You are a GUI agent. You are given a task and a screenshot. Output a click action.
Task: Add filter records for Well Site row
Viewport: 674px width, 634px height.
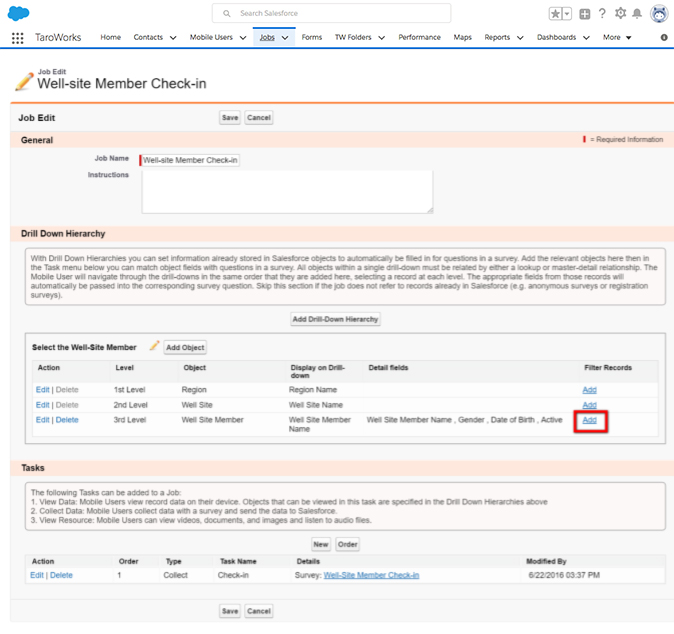pos(589,405)
